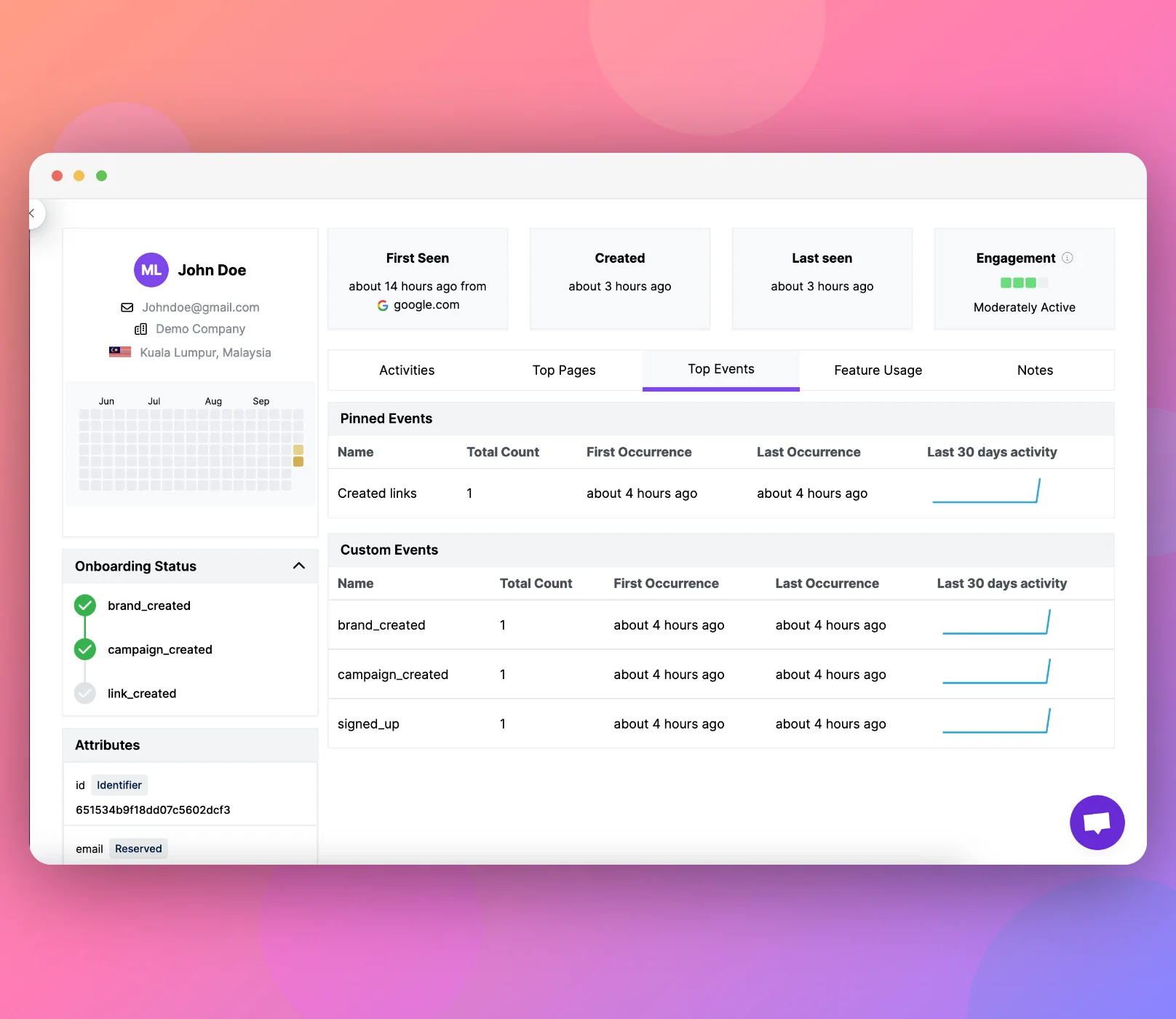Collapse the Onboarding Status section

pos(299,566)
